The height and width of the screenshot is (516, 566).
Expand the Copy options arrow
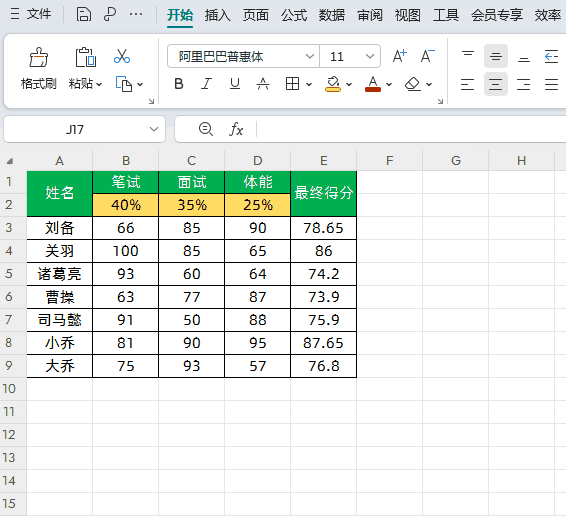tap(140, 84)
